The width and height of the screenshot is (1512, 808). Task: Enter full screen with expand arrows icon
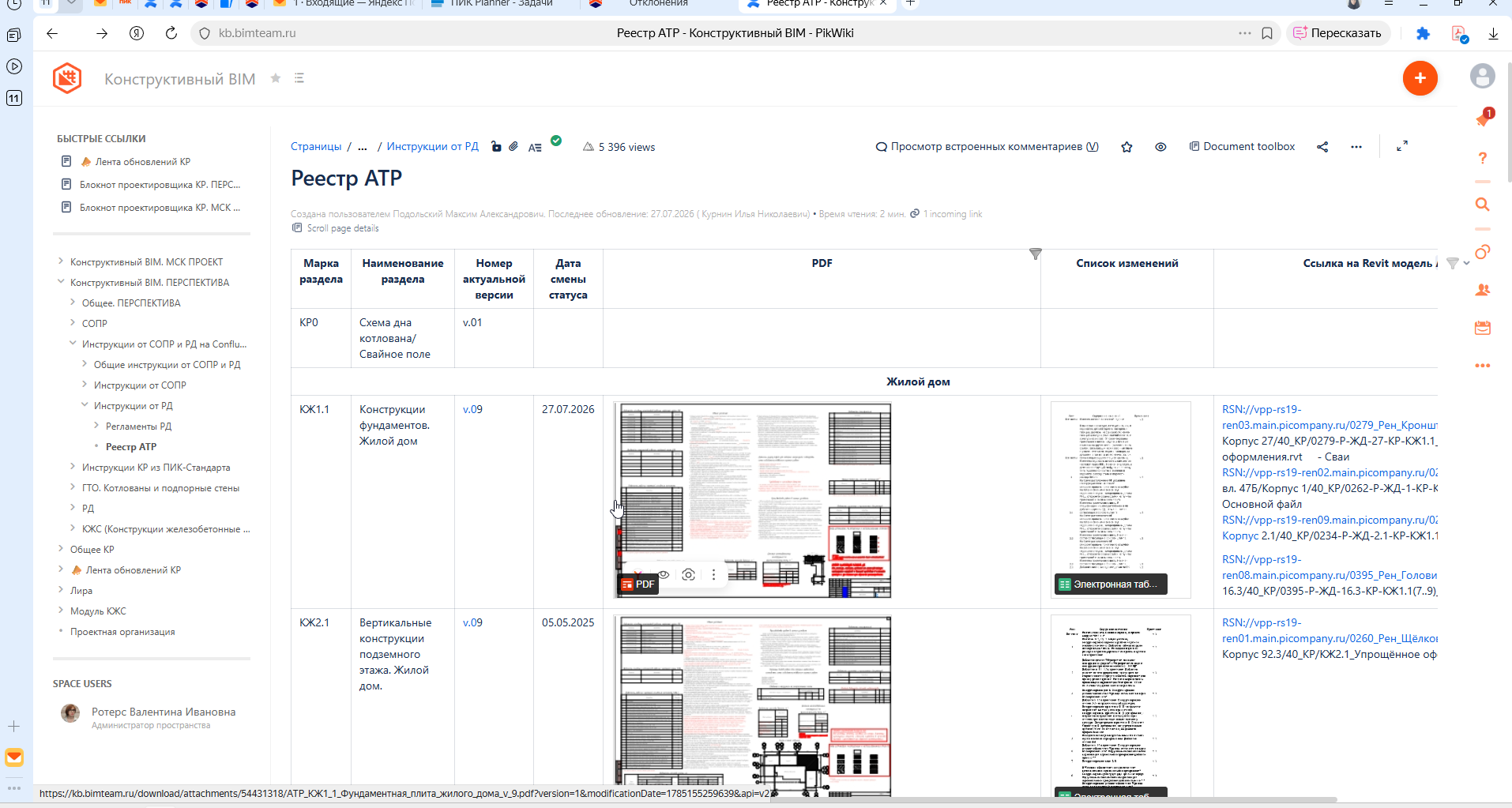[x=1402, y=146]
